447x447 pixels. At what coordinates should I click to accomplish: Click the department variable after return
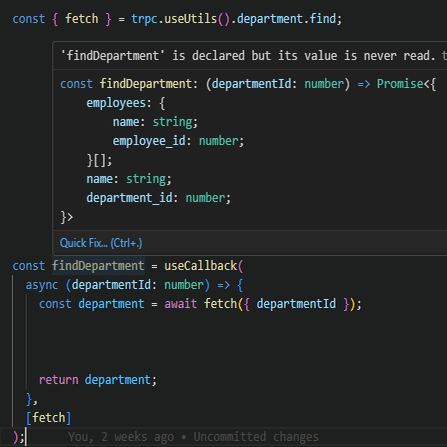pyautogui.click(x=118, y=380)
